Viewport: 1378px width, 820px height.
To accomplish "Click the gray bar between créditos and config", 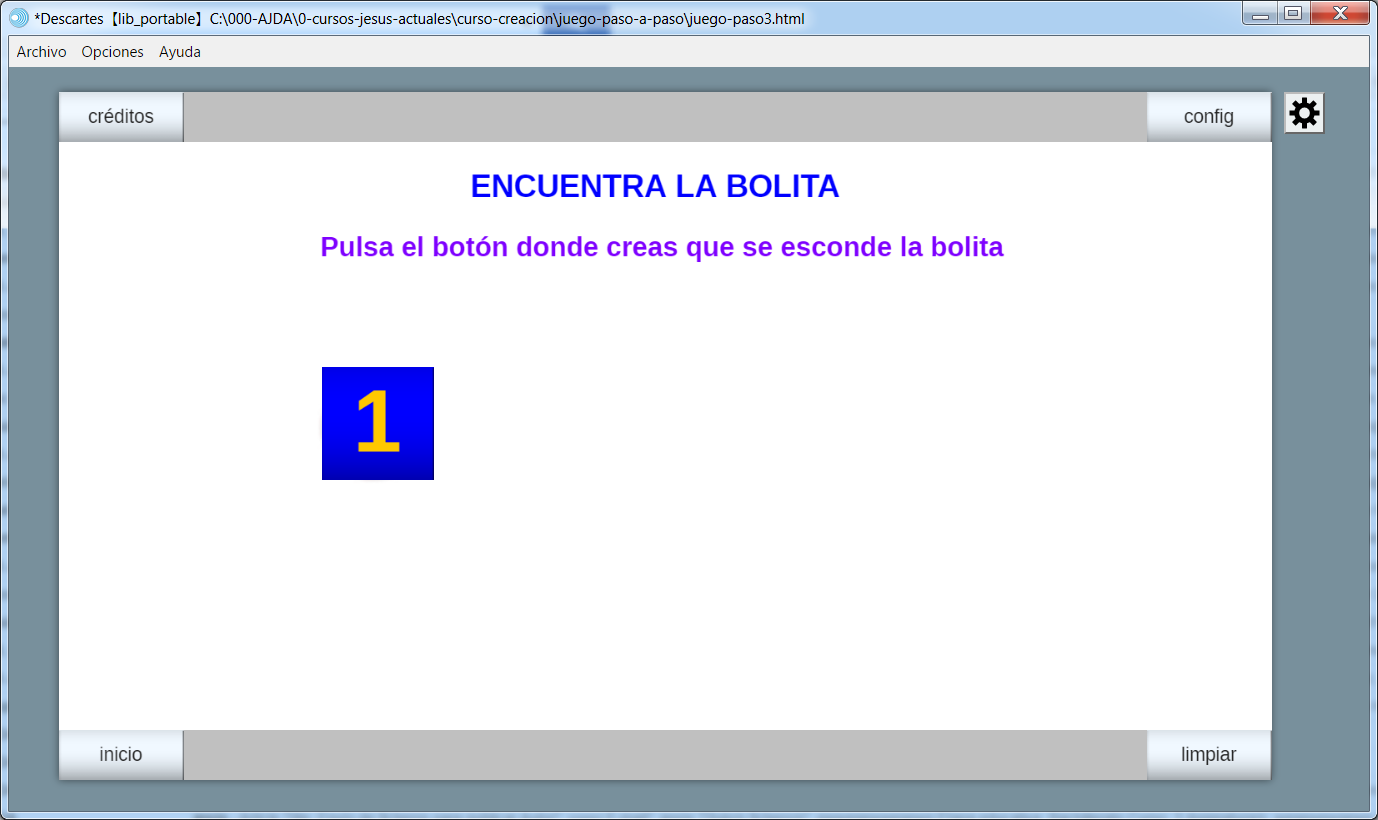I will tap(665, 117).
